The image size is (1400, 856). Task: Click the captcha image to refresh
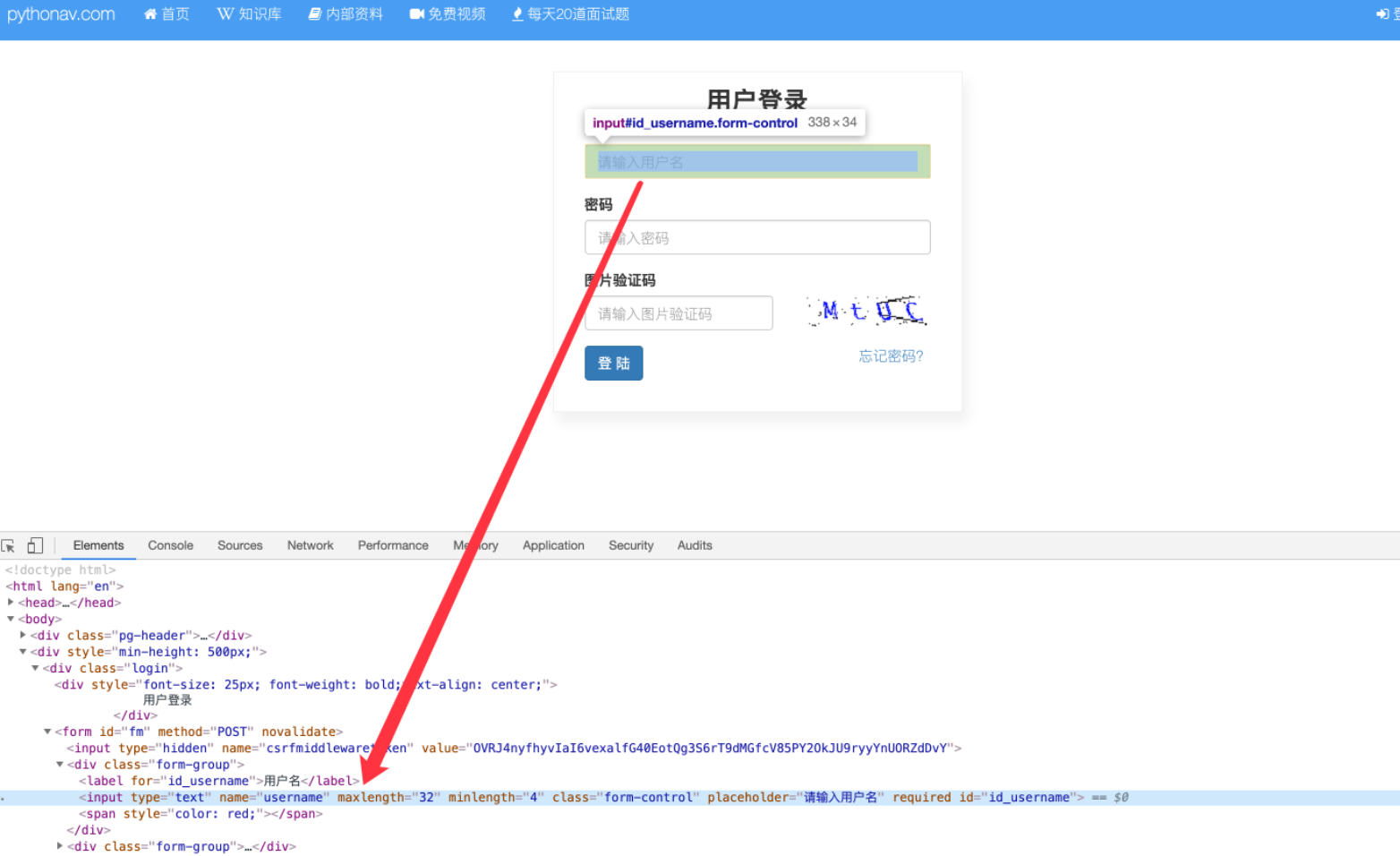[866, 312]
